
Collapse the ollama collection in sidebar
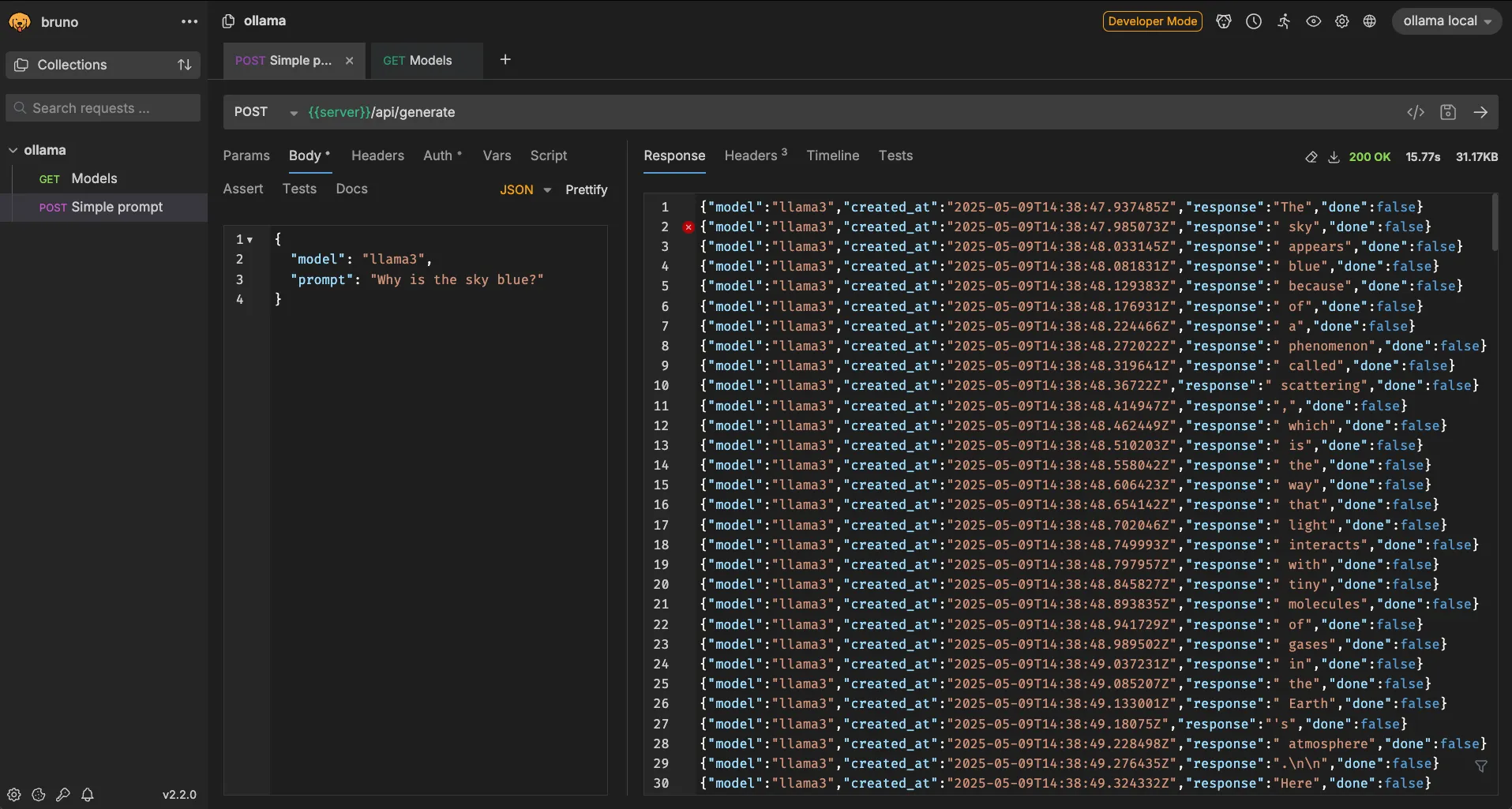point(13,150)
